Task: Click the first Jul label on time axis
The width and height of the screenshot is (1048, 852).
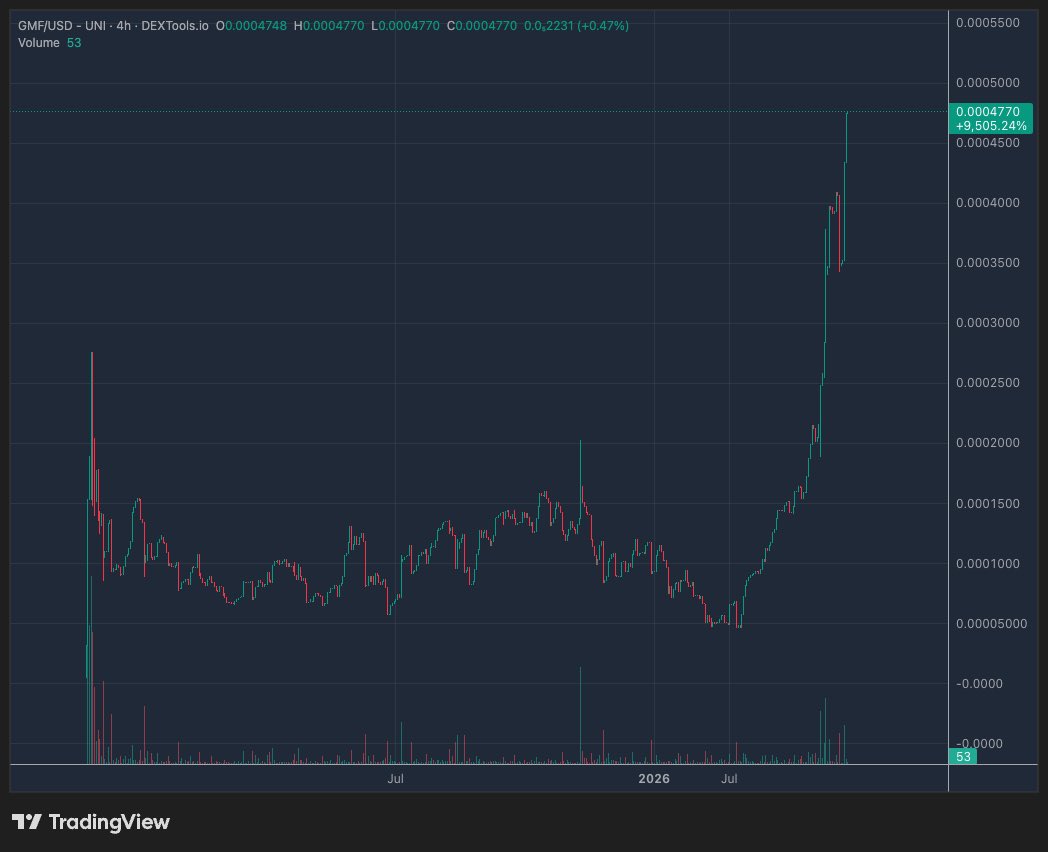Action: [395, 778]
